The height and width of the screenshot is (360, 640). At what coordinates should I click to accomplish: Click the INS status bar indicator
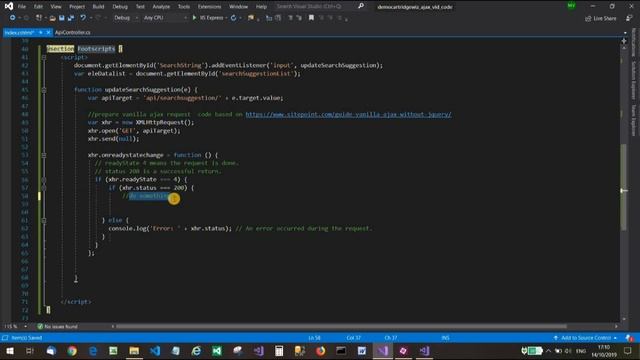(x=445, y=338)
